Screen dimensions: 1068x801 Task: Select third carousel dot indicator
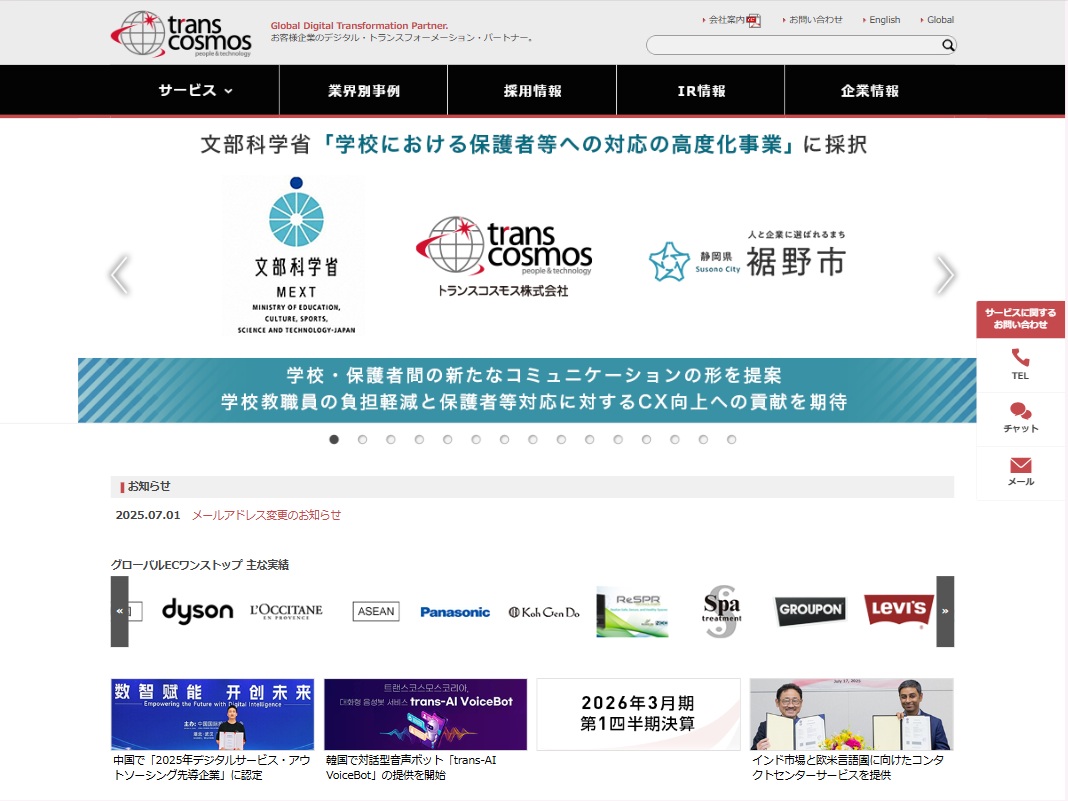[x=391, y=439]
